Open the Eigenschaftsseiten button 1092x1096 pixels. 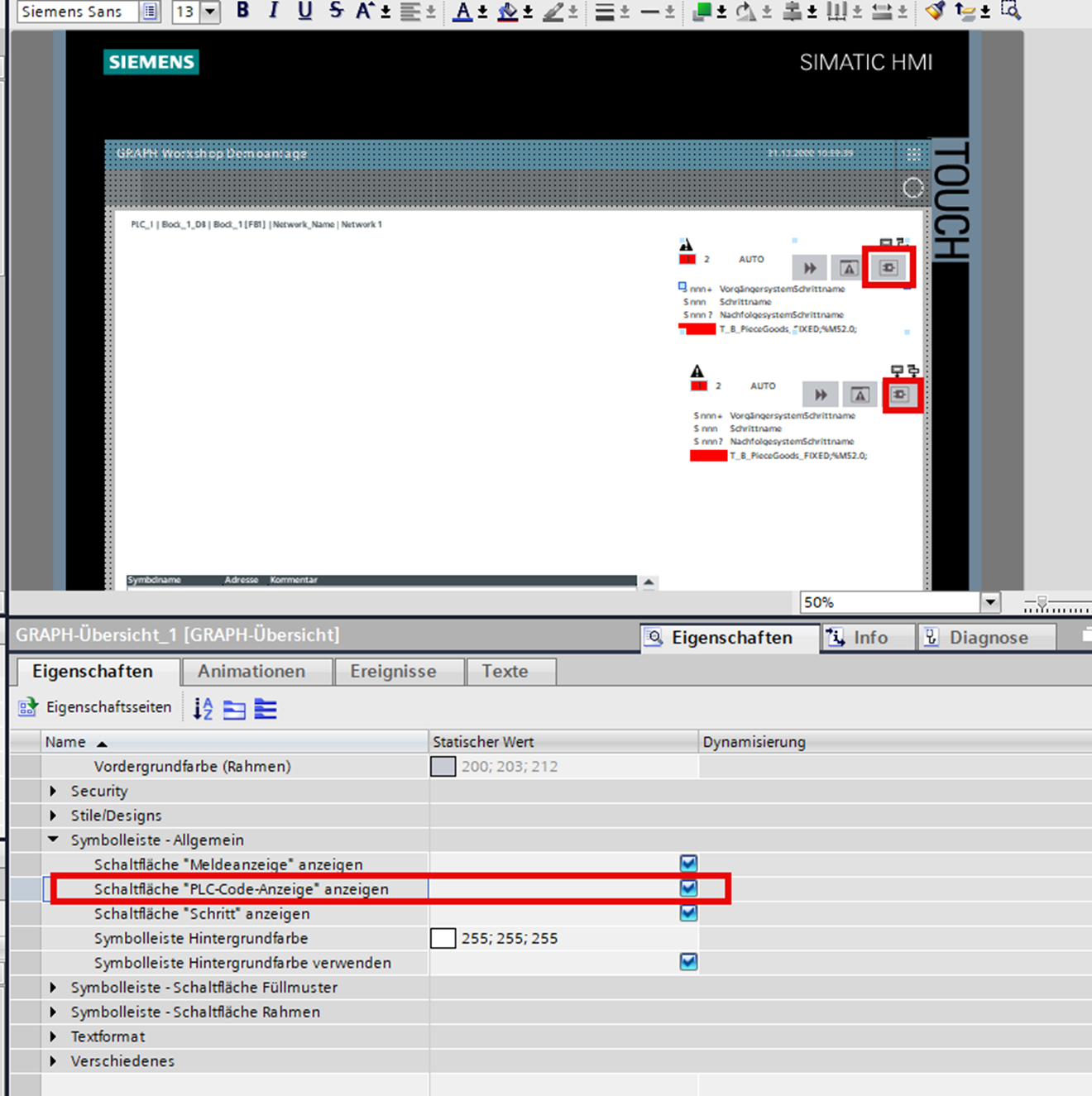(95, 707)
